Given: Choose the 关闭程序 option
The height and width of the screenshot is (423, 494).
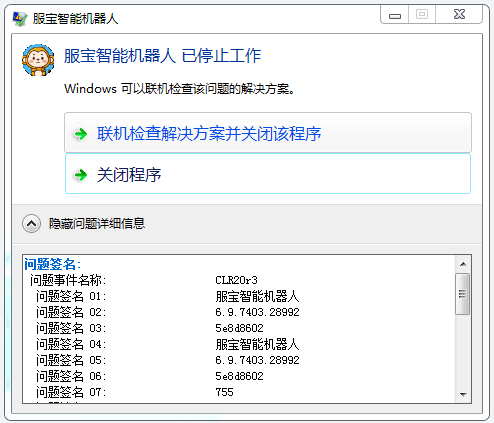Looking at the screenshot, I should pos(268,174).
